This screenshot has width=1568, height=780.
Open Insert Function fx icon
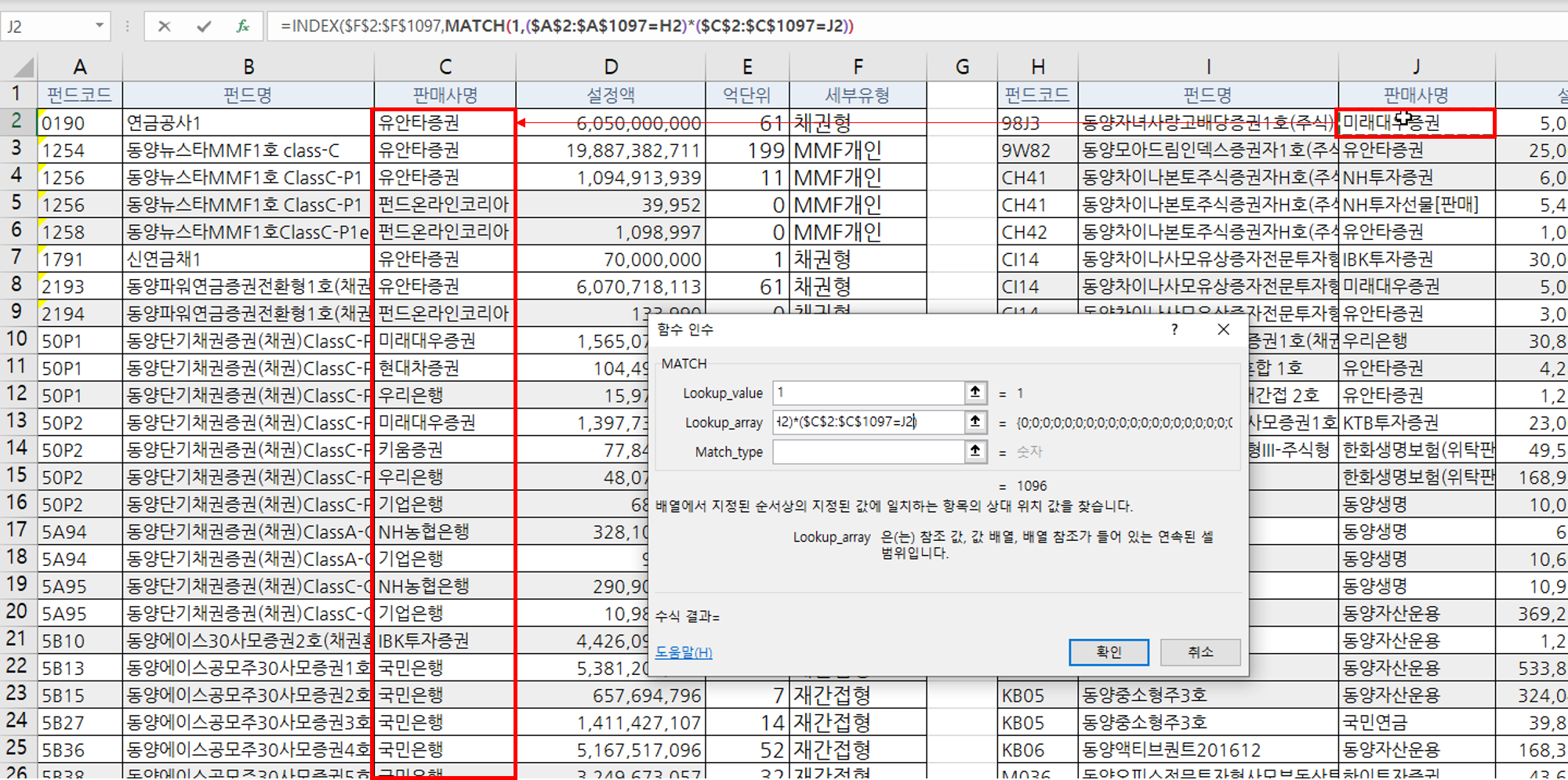tap(243, 26)
